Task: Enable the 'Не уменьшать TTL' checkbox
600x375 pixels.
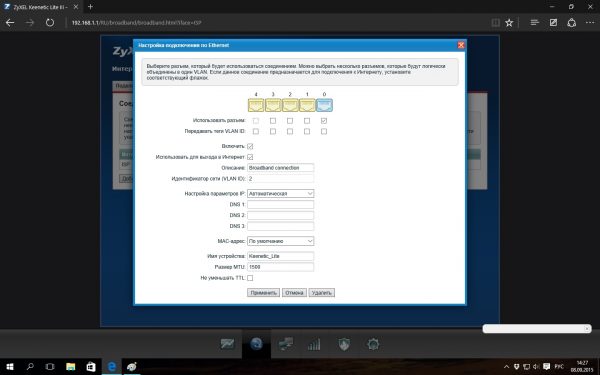Action: (250, 278)
